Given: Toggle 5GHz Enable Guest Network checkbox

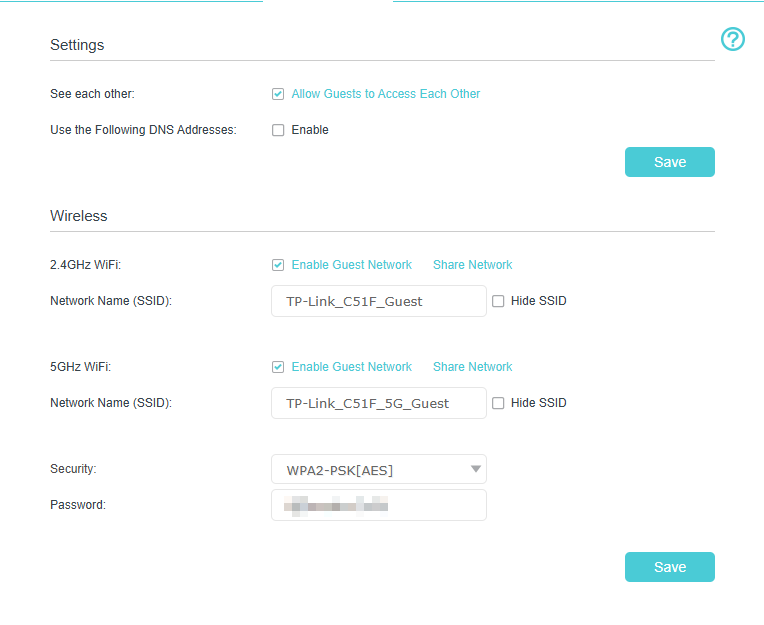Looking at the screenshot, I should click(278, 367).
